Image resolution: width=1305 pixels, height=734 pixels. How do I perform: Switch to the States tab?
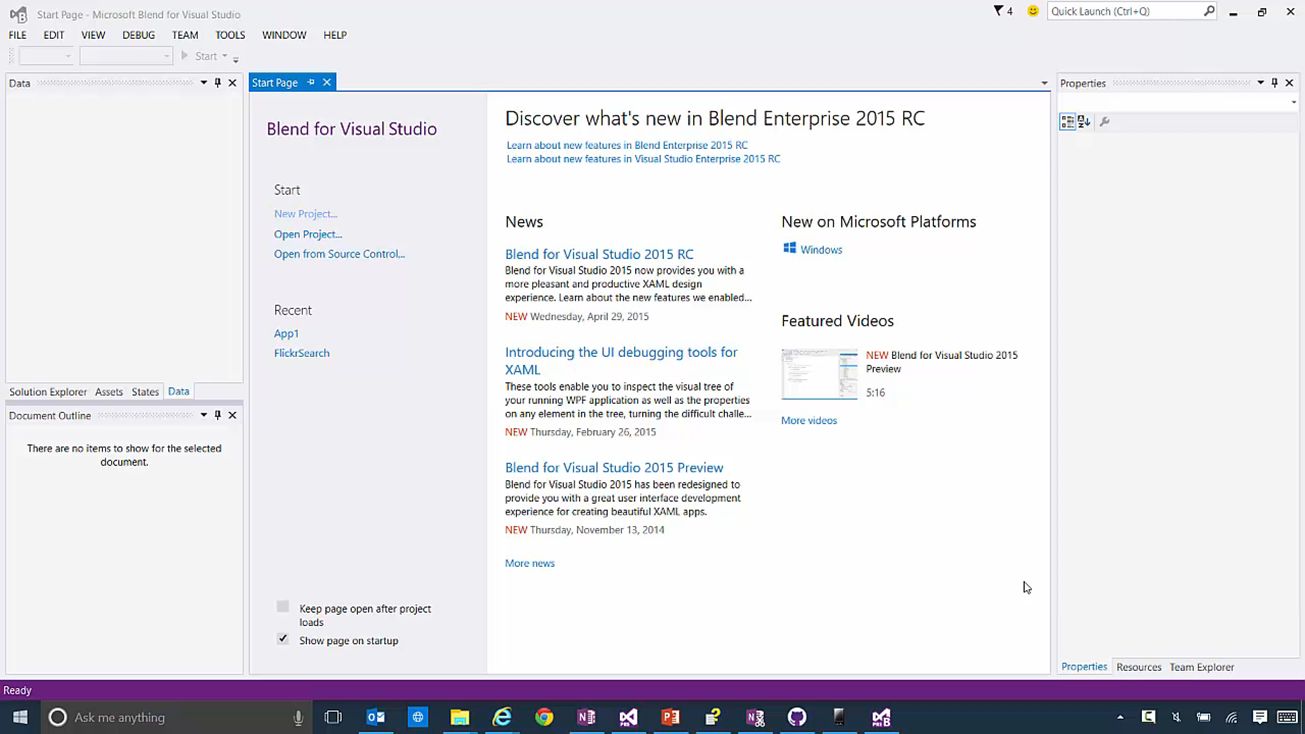pyautogui.click(x=145, y=392)
